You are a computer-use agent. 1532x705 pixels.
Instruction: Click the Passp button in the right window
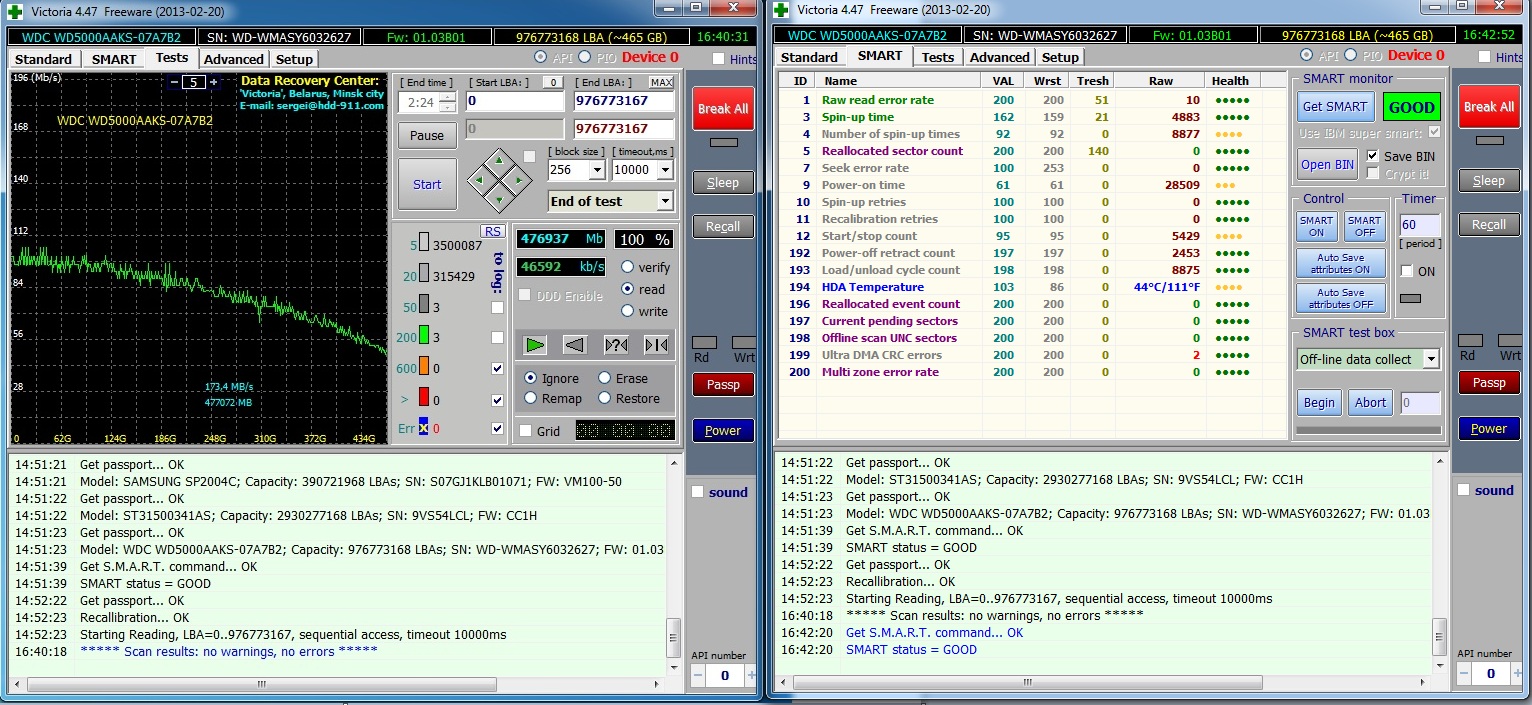click(1489, 382)
